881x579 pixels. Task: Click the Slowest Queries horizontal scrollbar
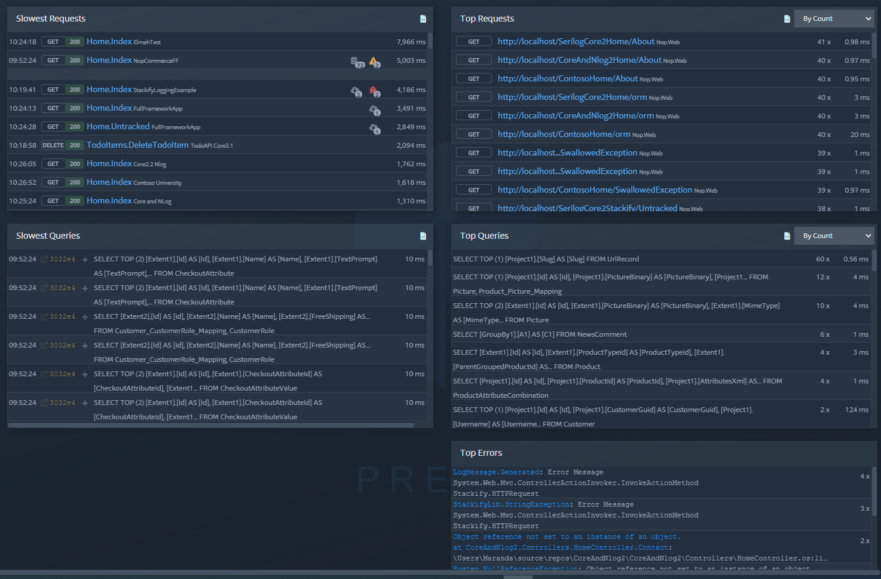click(x=211, y=425)
